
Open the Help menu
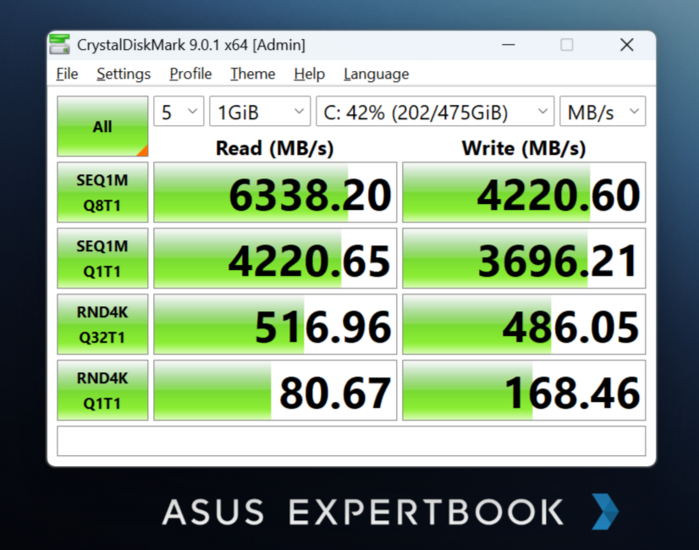click(309, 74)
